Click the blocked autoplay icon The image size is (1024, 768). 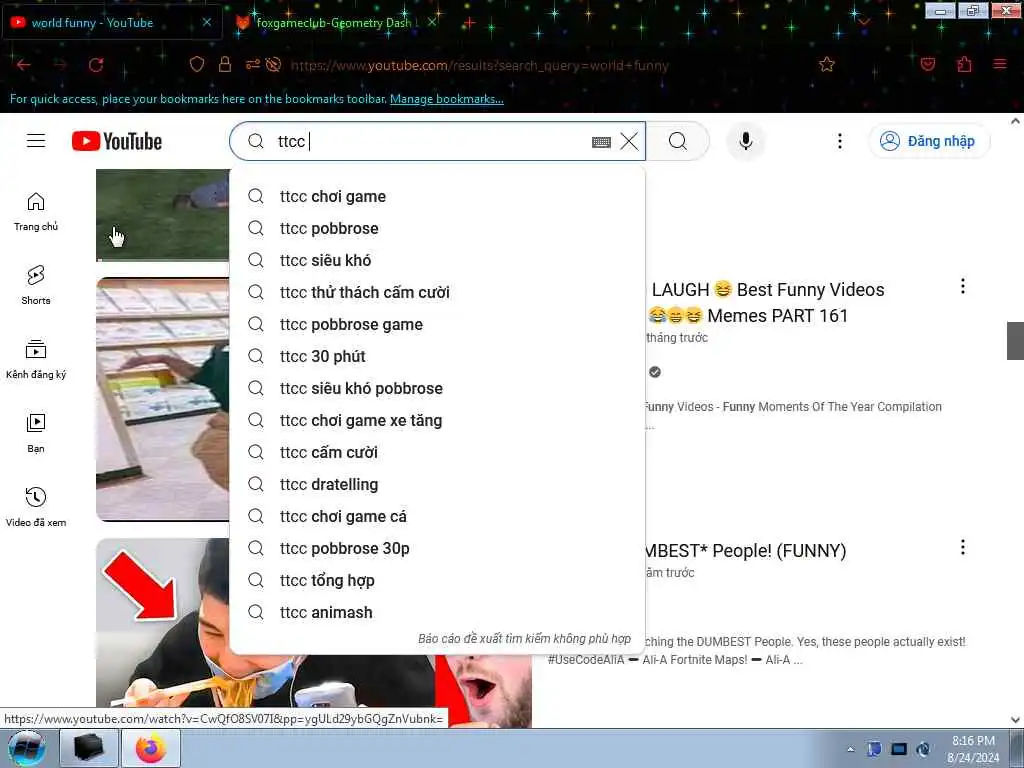tap(274, 64)
